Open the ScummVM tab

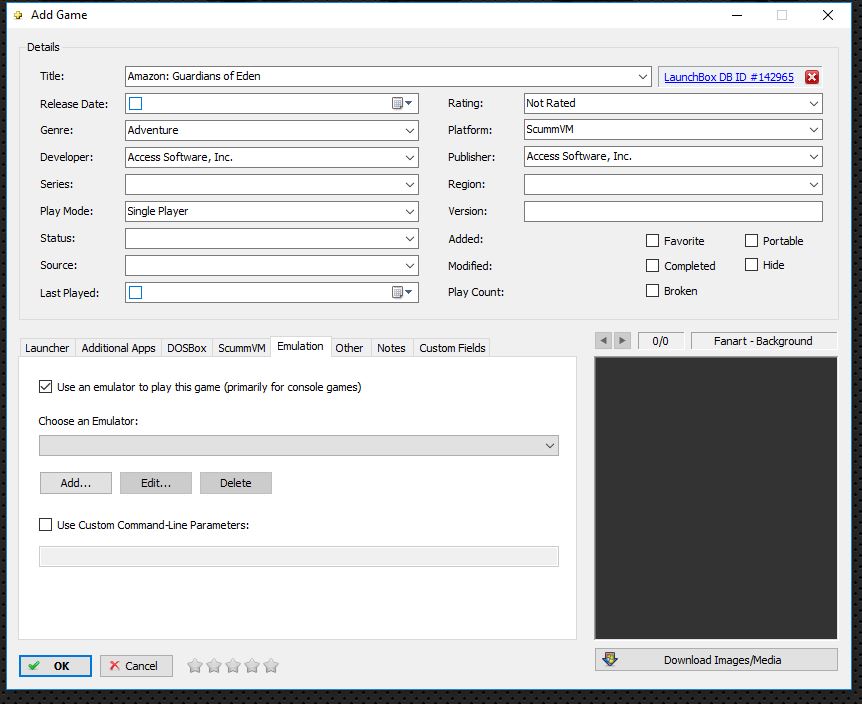pos(241,348)
